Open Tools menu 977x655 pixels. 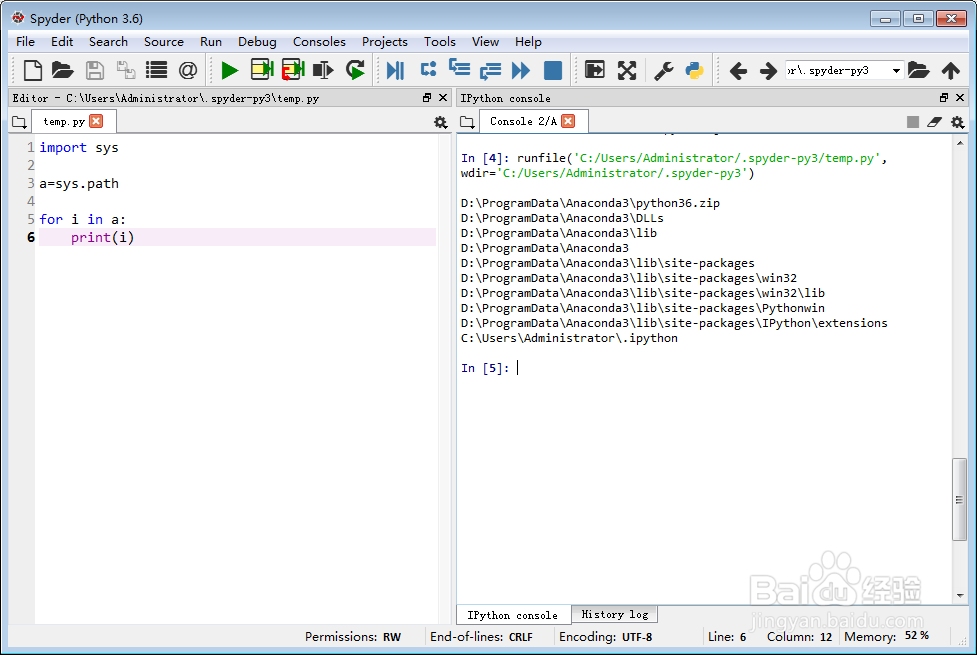[x=440, y=42]
